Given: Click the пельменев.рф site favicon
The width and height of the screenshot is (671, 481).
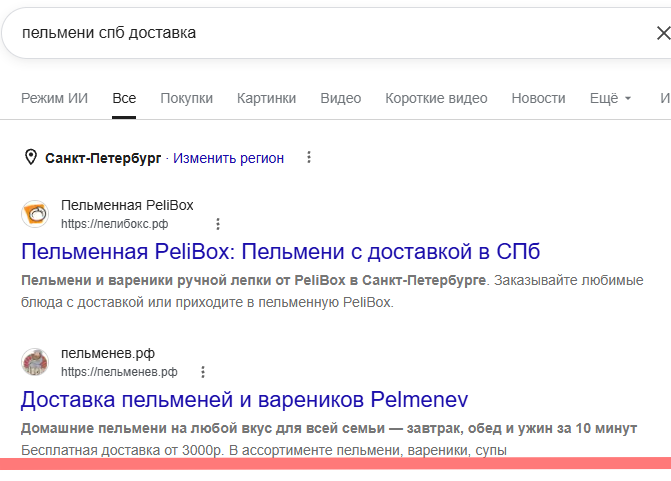Looking at the screenshot, I should pos(35,362).
